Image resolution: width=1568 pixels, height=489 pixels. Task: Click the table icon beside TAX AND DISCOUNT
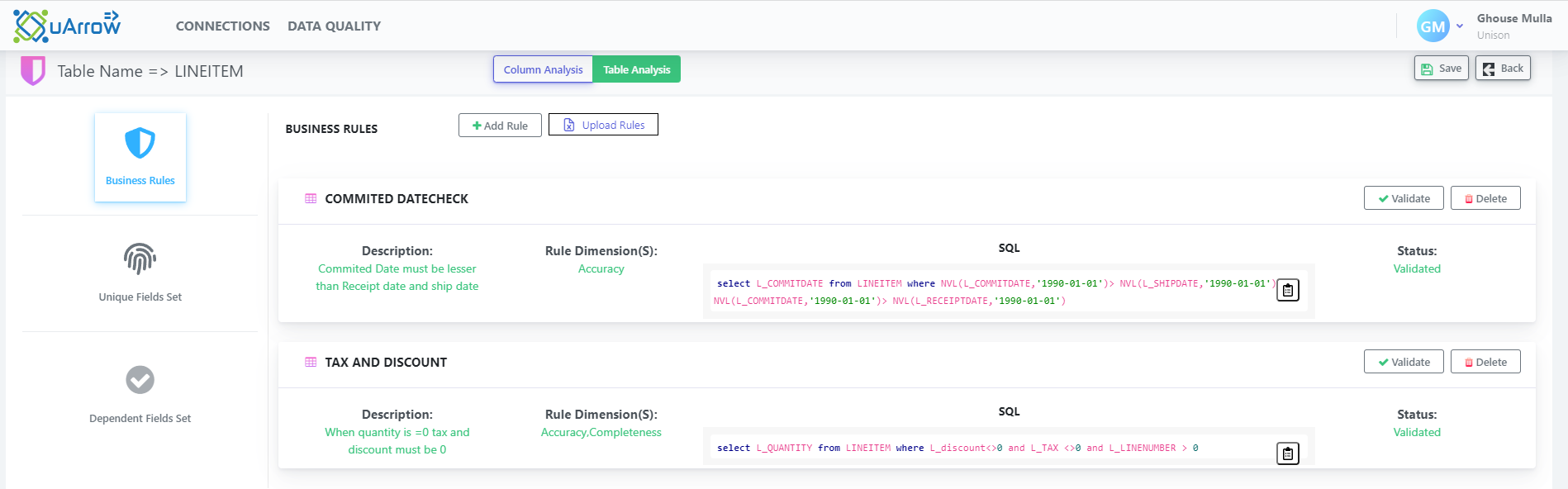[x=311, y=362]
